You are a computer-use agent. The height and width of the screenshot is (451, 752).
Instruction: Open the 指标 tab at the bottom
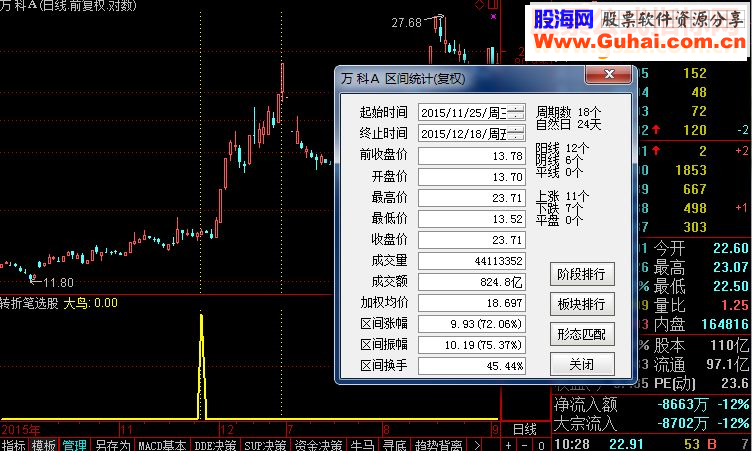pyautogui.click(x=14, y=445)
